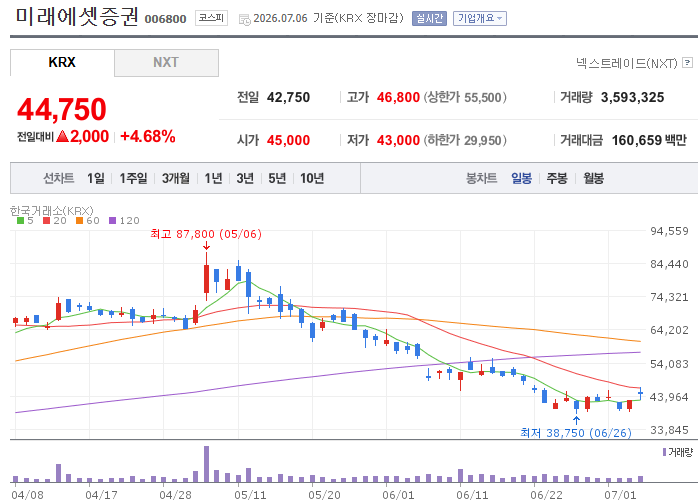This screenshot has width=698, height=504.
Task: Select the 주봉 weekly candle chart
Action: coord(557,178)
